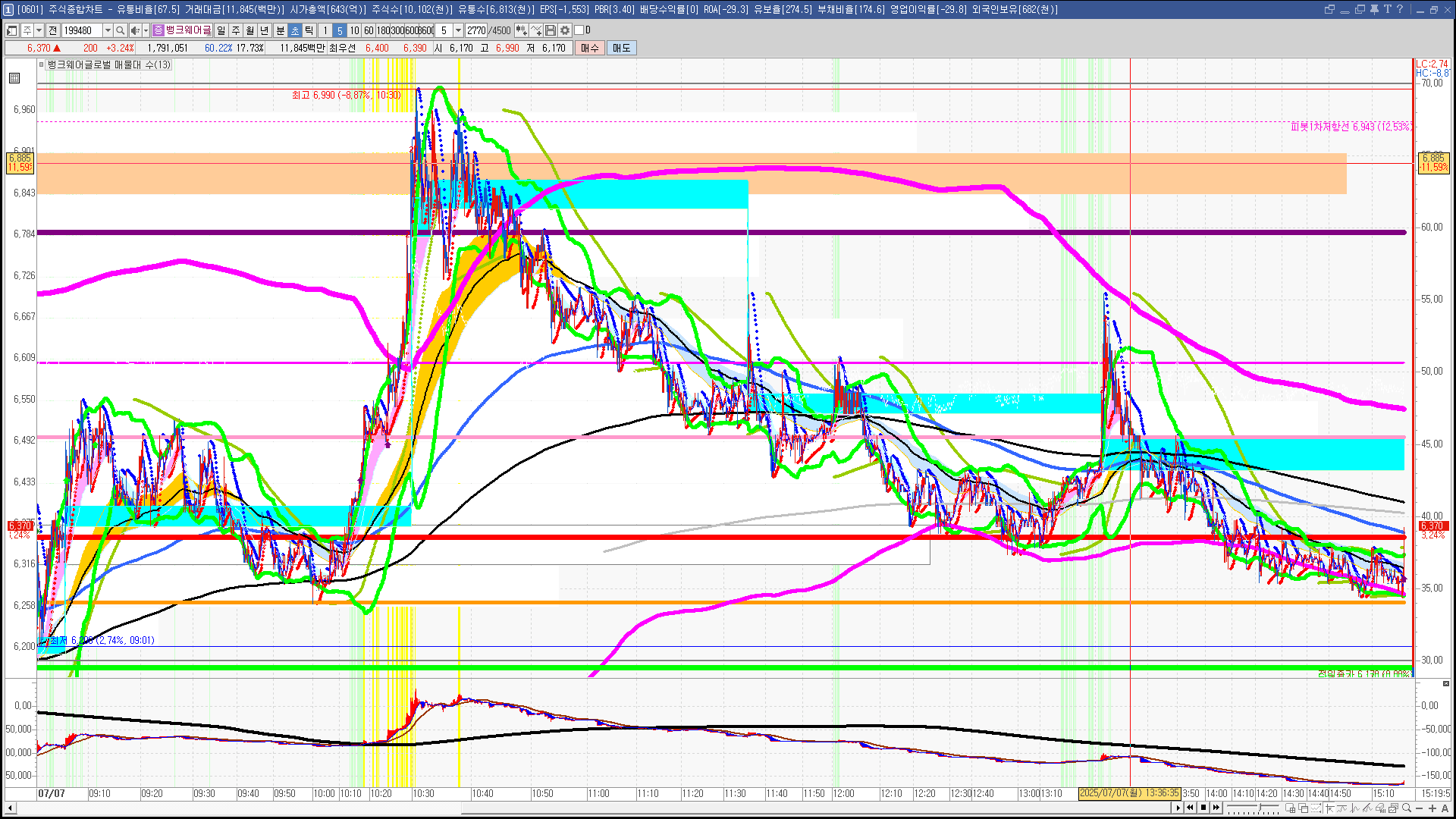Select the 일 daily period tab
The height and width of the screenshot is (819, 1456).
(x=221, y=30)
